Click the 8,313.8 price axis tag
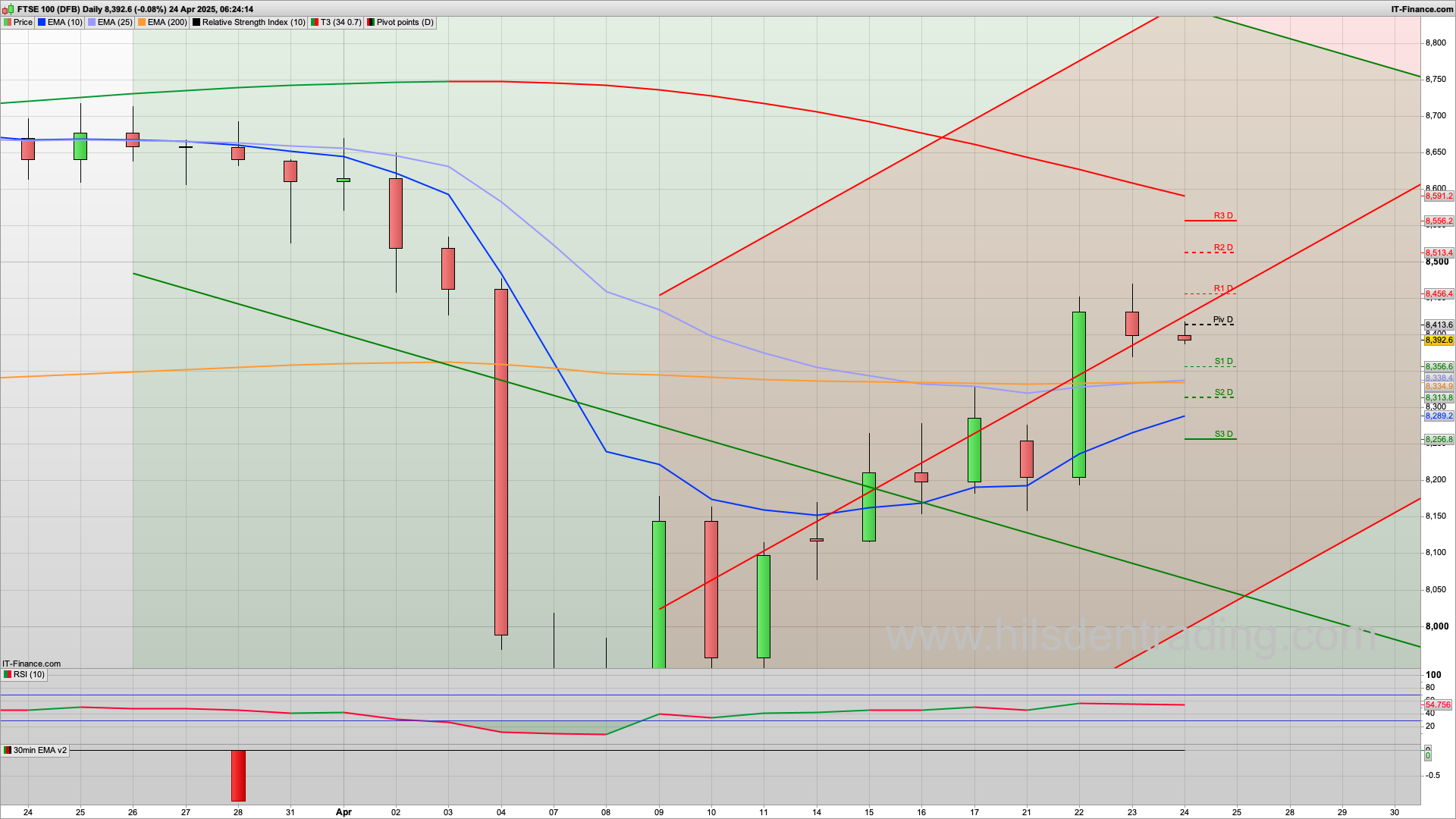This screenshot has height=819, width=1456. pos(1439,397)
